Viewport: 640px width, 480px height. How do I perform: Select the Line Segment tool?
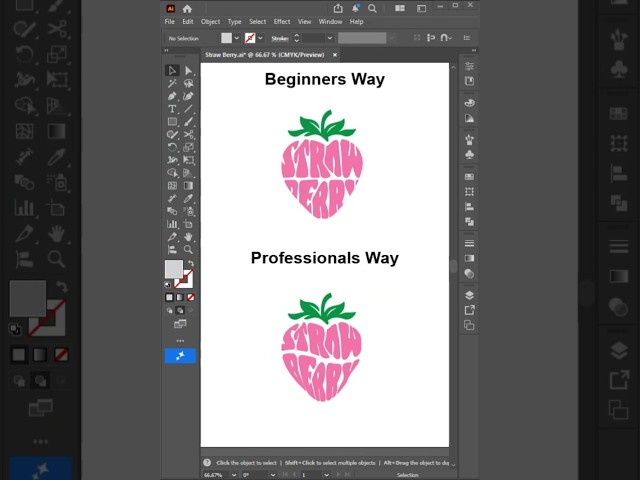tap(188, 109)
